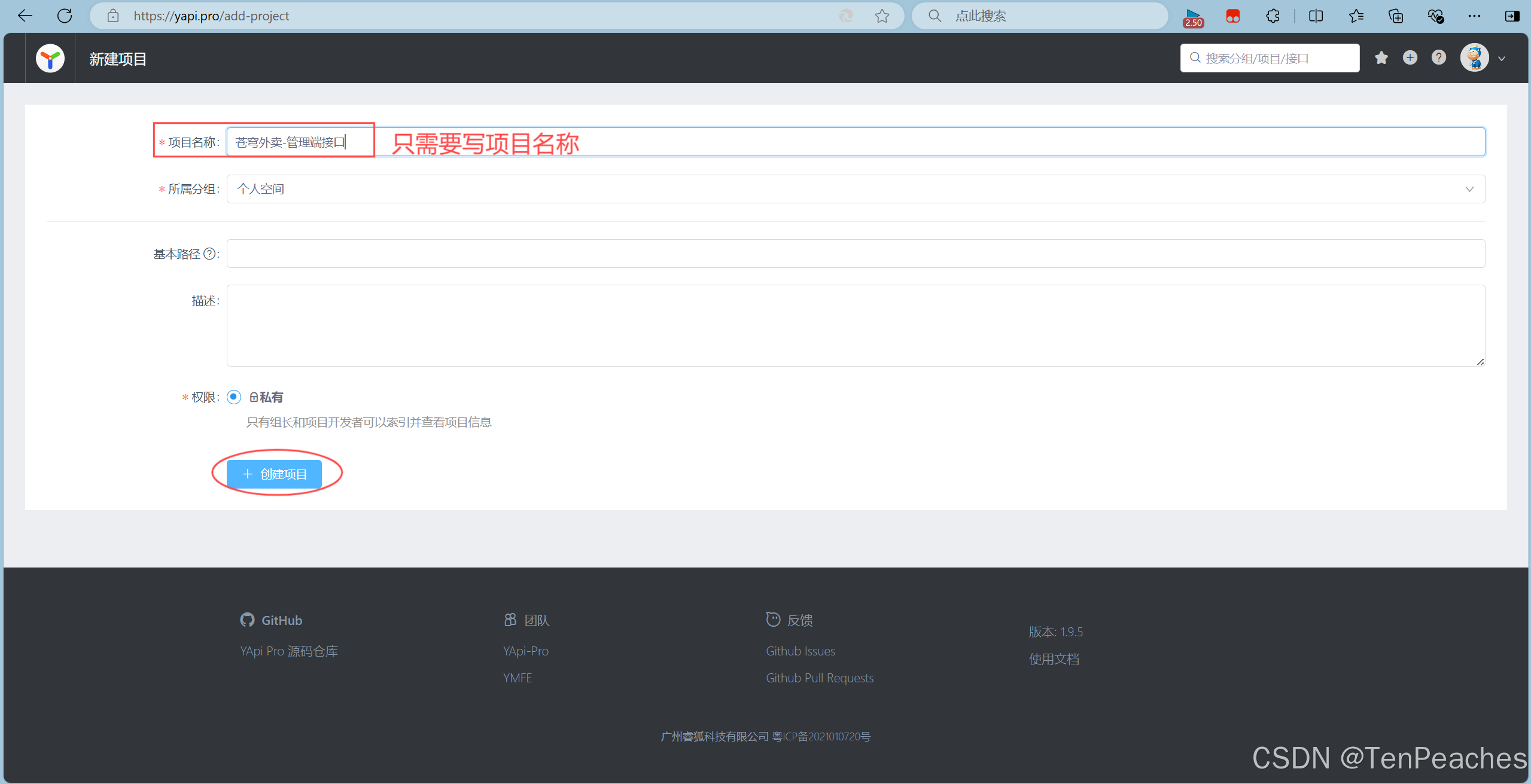
Task: Click the plus icon in header
Action: (1410, 58)
